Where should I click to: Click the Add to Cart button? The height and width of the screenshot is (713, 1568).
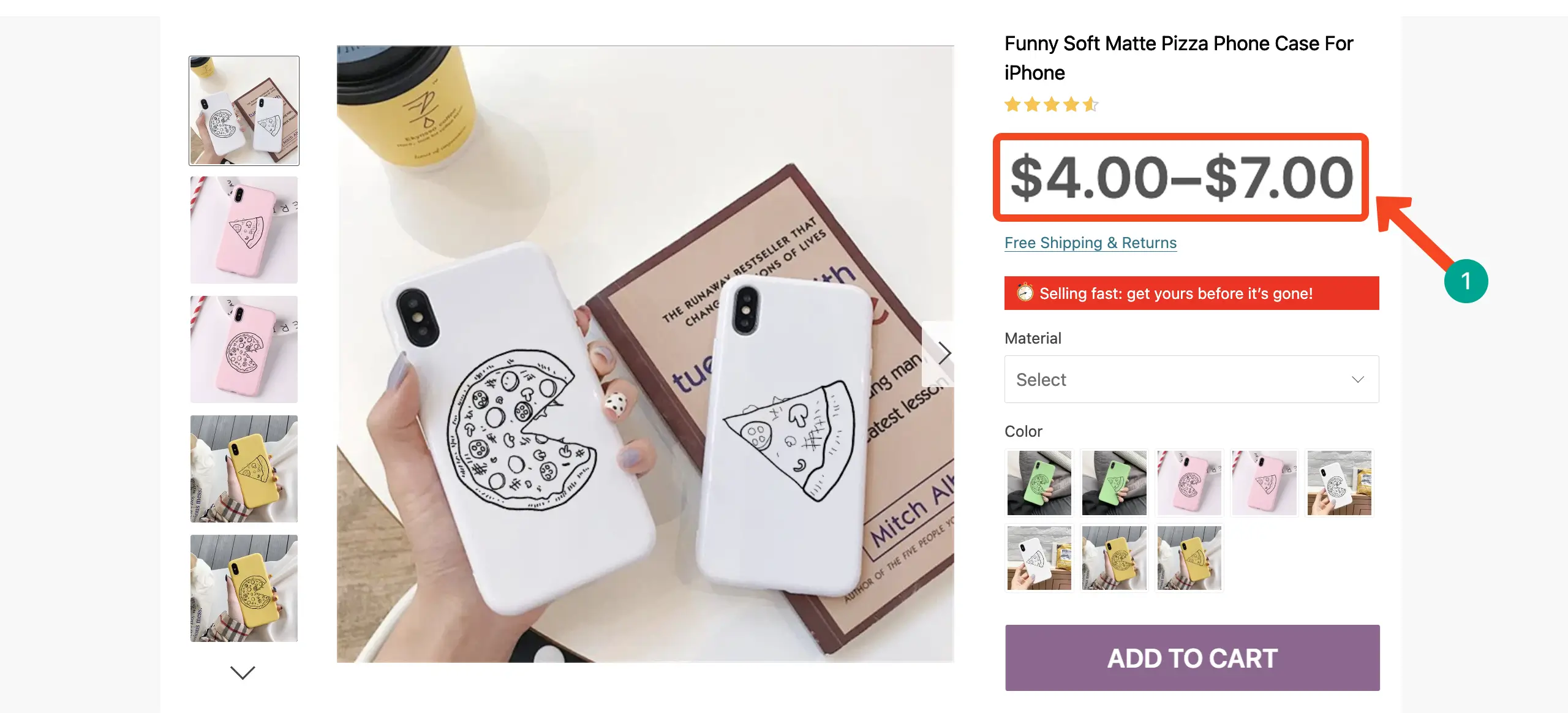(x=1192, y=658)
